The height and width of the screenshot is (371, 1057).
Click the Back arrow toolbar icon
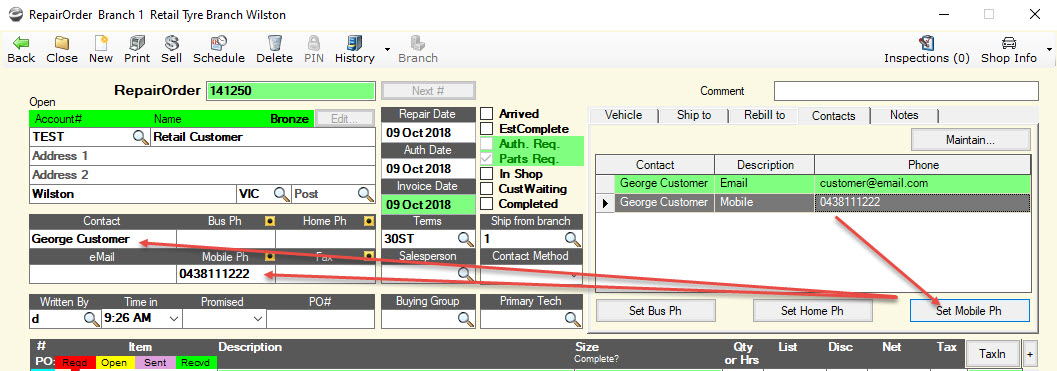21,43
